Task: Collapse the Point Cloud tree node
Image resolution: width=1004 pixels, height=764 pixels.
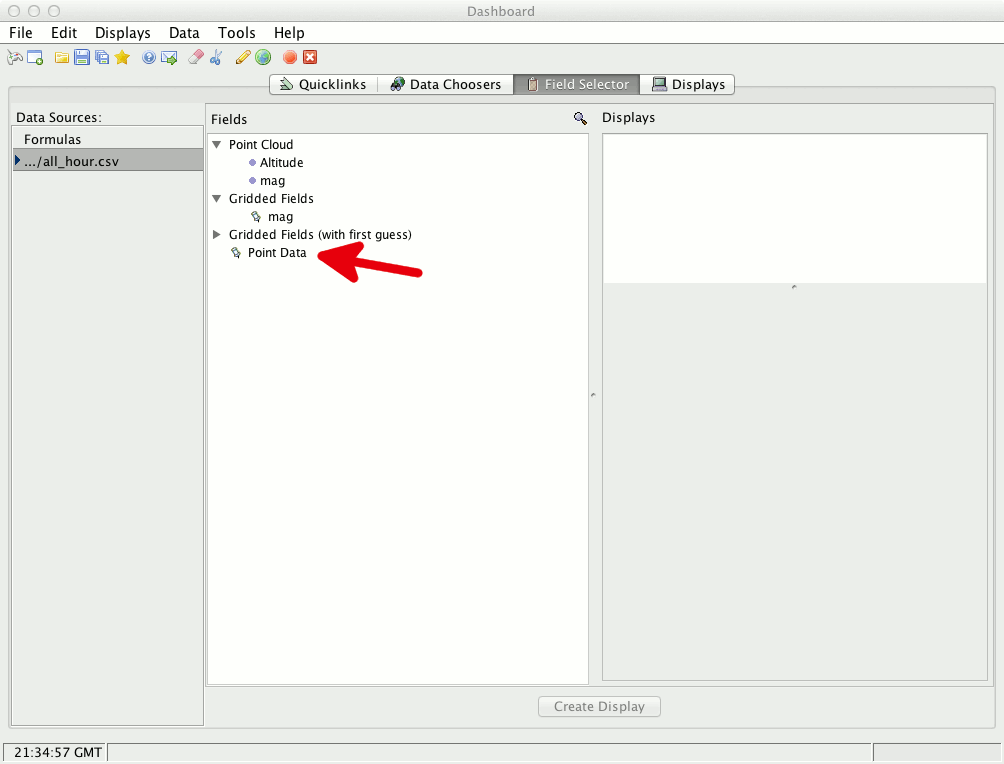Action: pos(217,145)
